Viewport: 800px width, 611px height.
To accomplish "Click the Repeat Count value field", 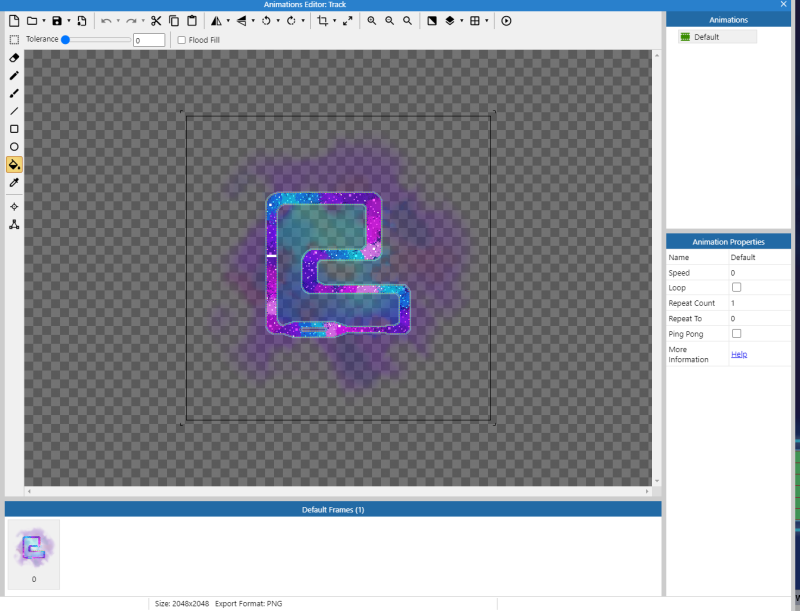I will click(760, 303).
